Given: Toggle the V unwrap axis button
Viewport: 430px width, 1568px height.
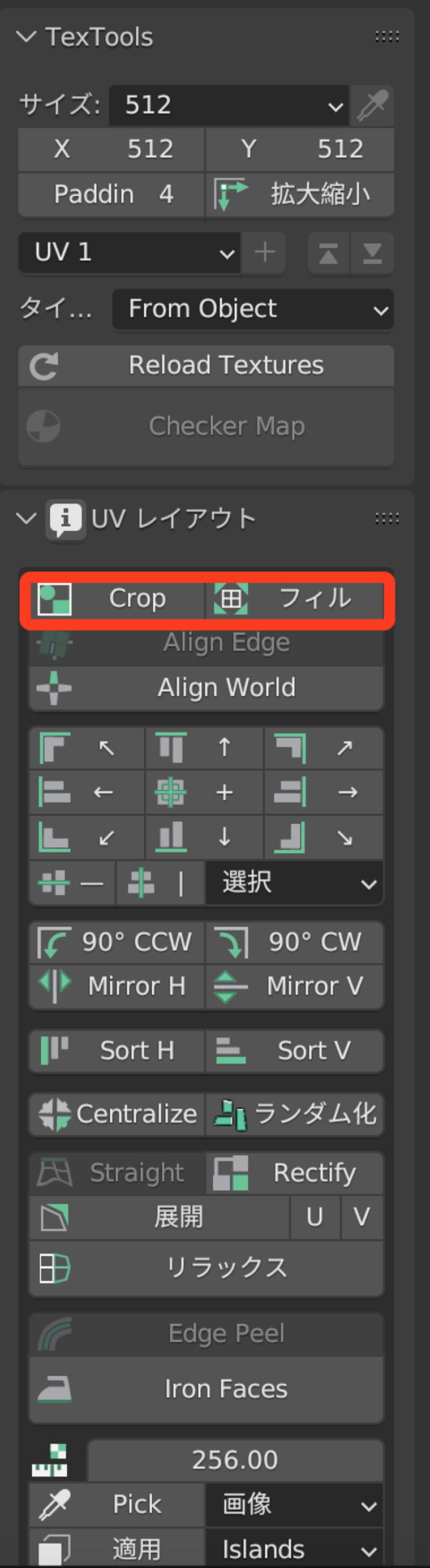Looking at the screenshot, I should (363, 1217).
